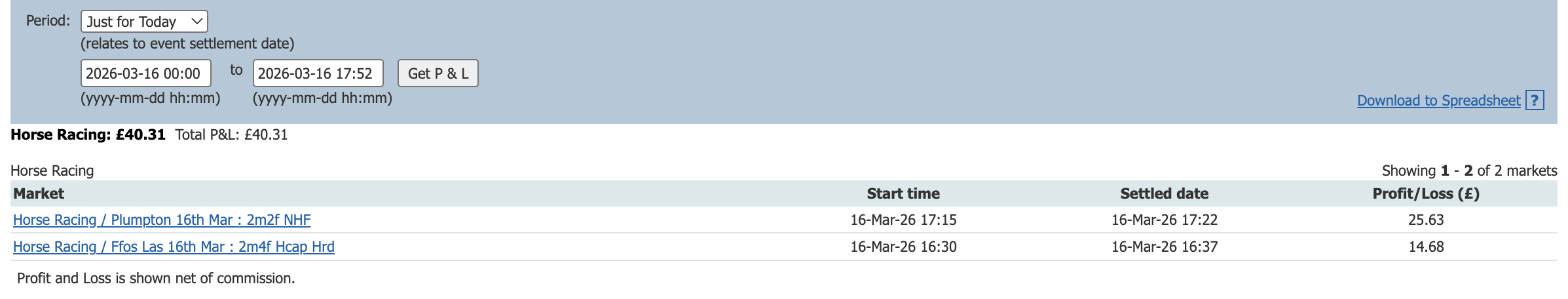Select the 25.63 profit value for Plumpton

point(1425,220)
